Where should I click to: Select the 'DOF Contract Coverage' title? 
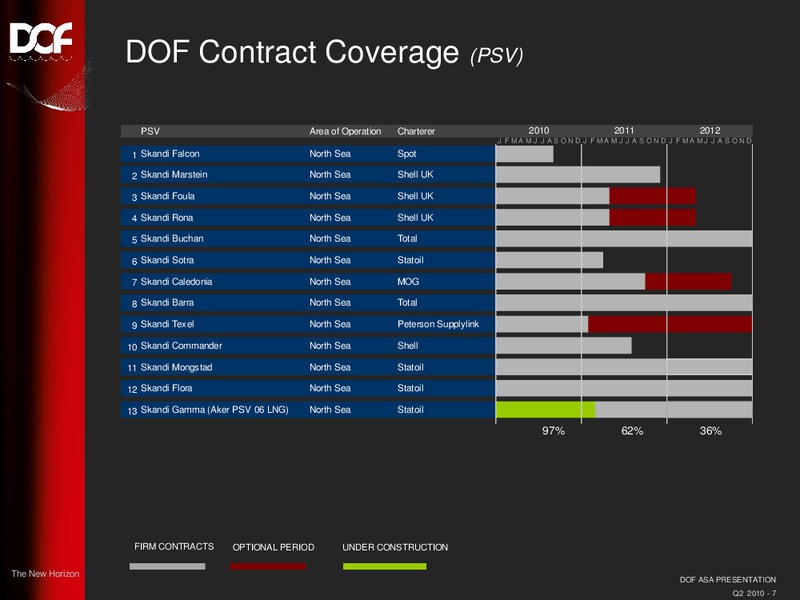(292, 52)
